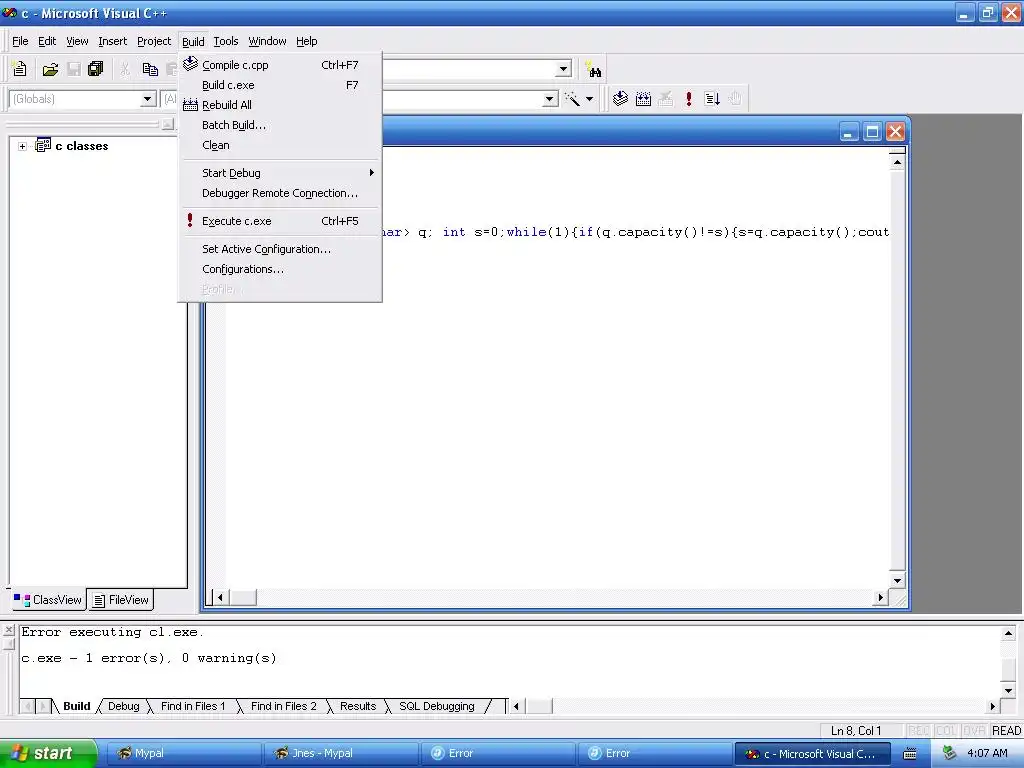Screen dimensions: 1024x768
Task: Open the Help menu
Action: (x=306, y=41)
